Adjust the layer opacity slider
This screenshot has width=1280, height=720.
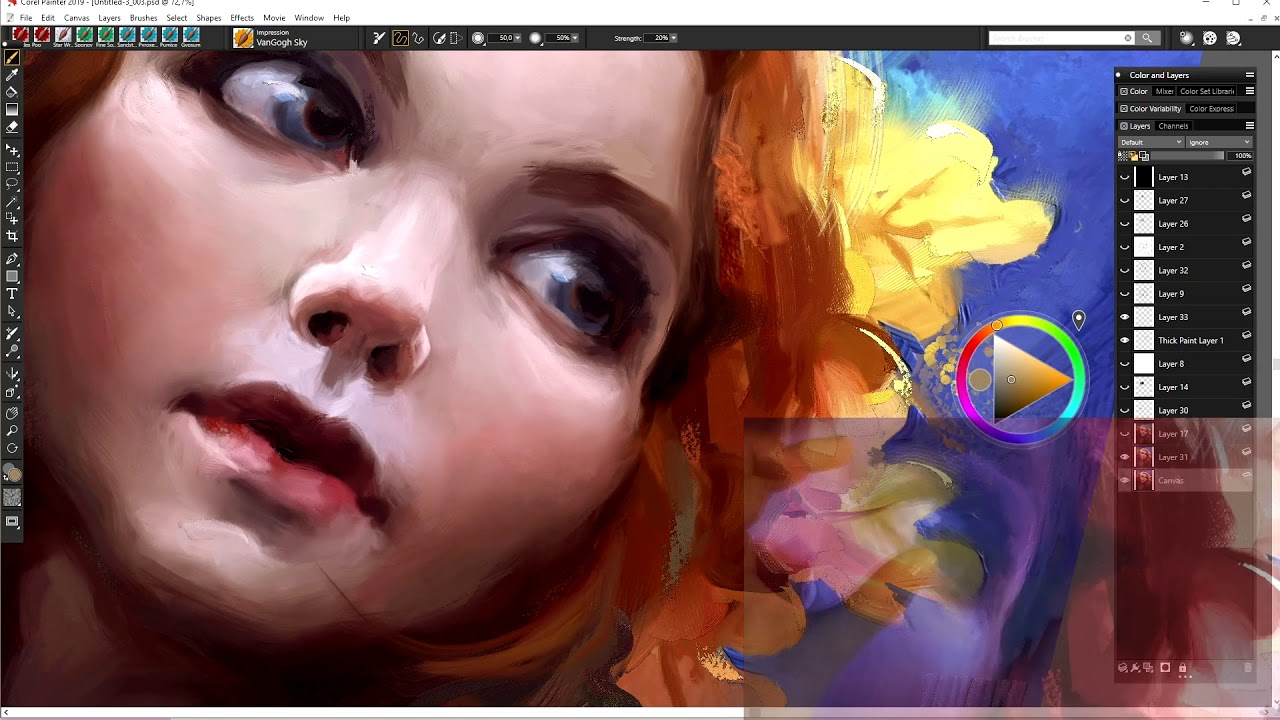(1189, 156)
